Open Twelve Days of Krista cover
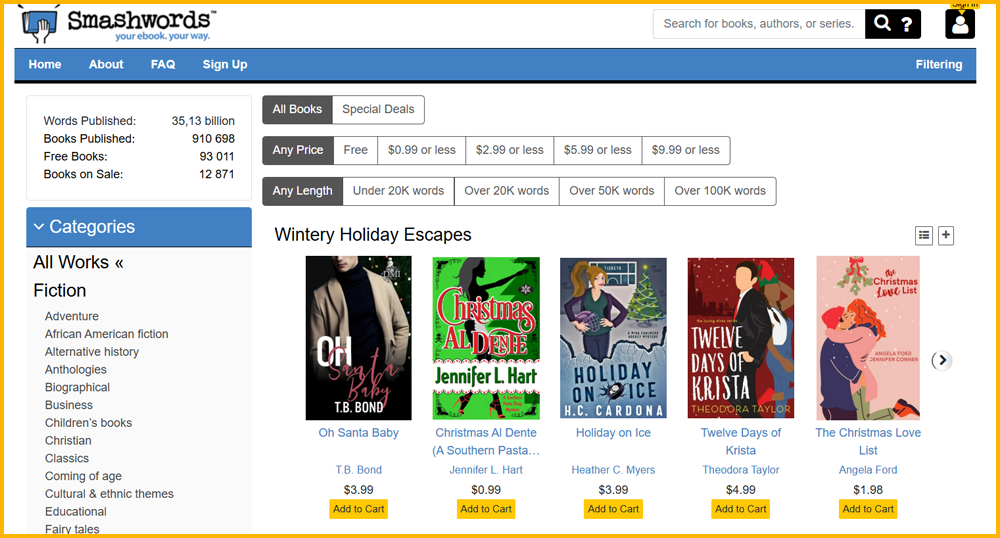Viewport: 1000px width, 538px height. (x=740, y=338)
